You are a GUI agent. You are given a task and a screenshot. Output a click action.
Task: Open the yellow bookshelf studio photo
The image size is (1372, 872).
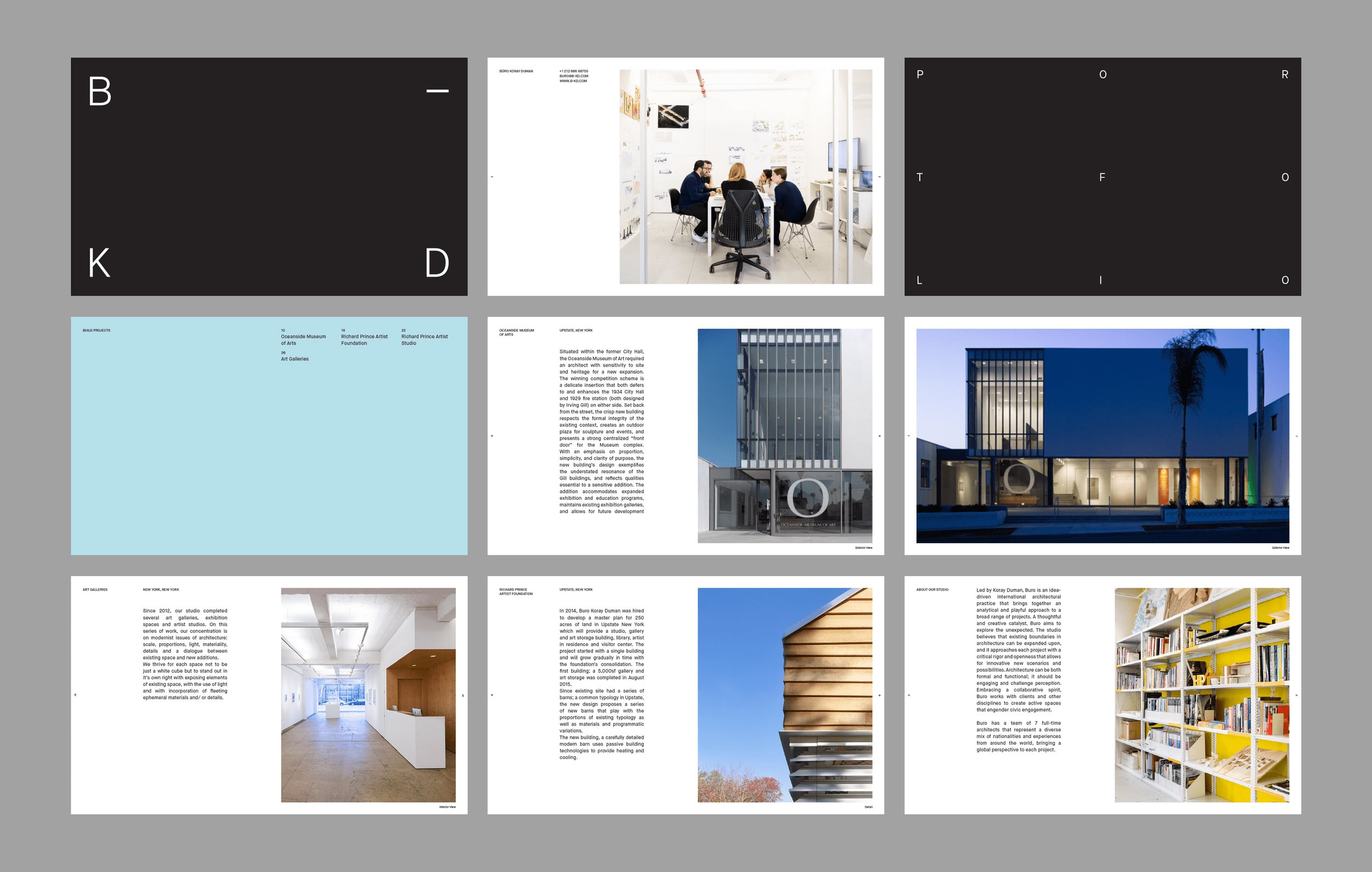tap(1201, 695)
